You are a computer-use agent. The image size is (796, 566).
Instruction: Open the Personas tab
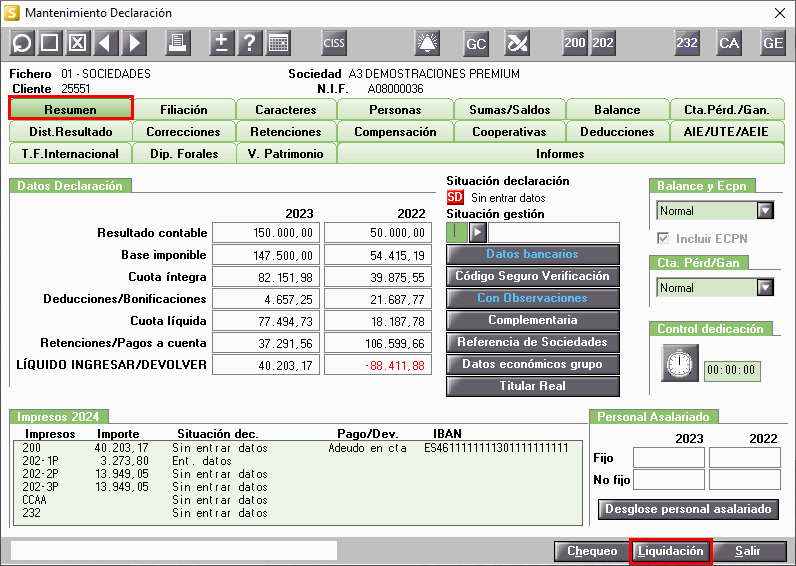(395, 109)
